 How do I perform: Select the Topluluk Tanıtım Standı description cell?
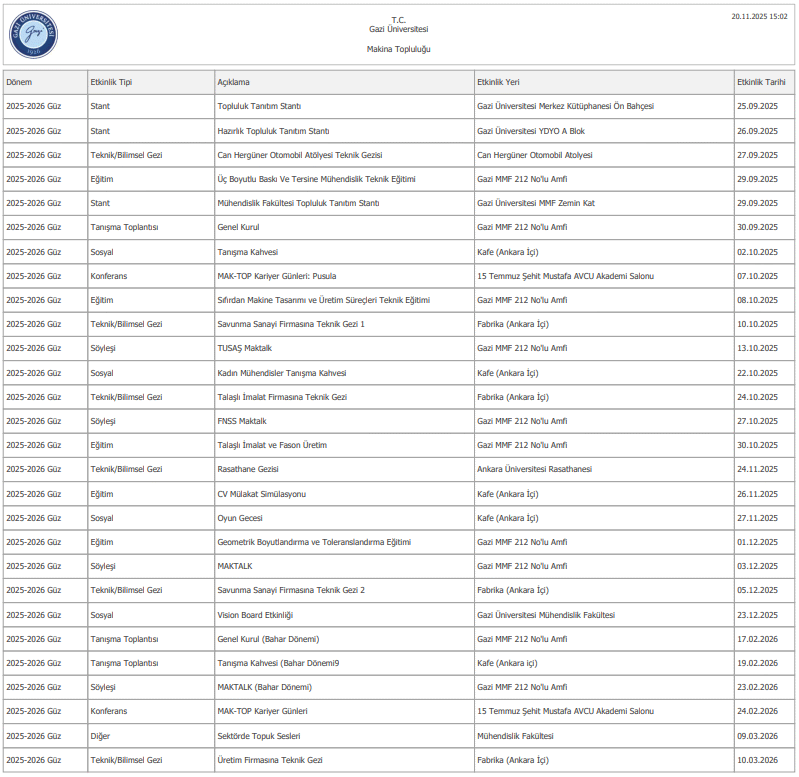[259, 106]
